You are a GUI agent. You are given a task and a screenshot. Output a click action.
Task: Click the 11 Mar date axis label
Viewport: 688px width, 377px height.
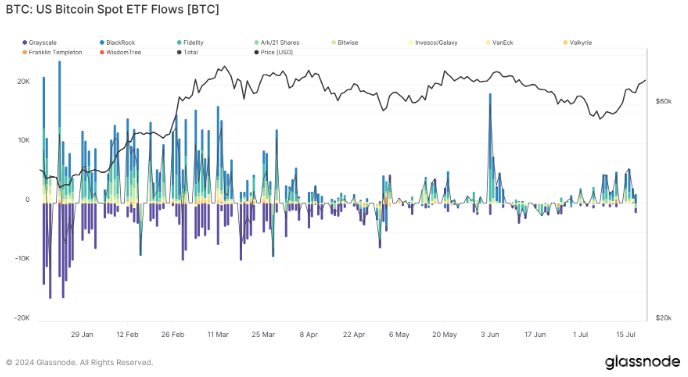click(218, 334)
